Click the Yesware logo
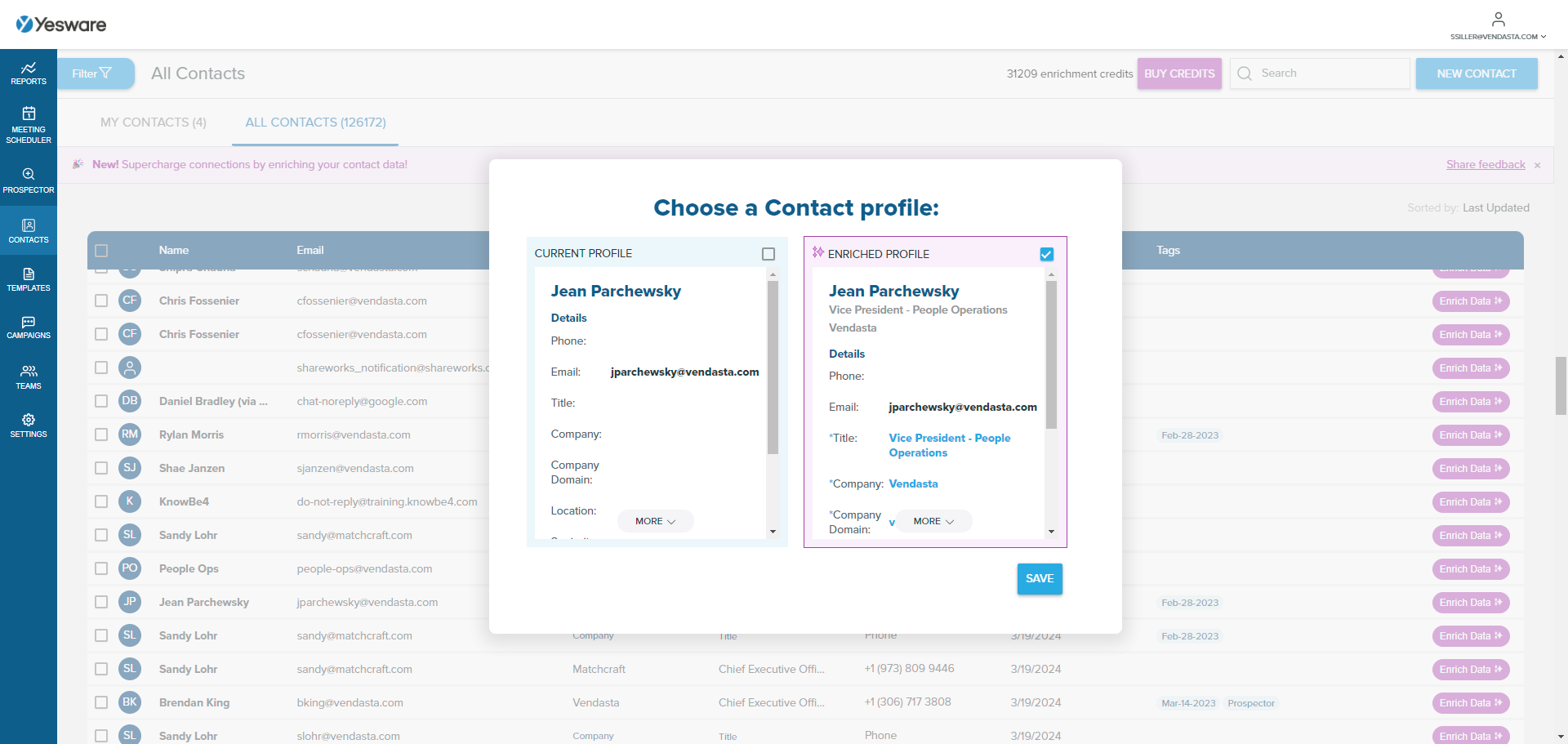The height and width of the screenshot is (744, 1568). click(61, 24)
